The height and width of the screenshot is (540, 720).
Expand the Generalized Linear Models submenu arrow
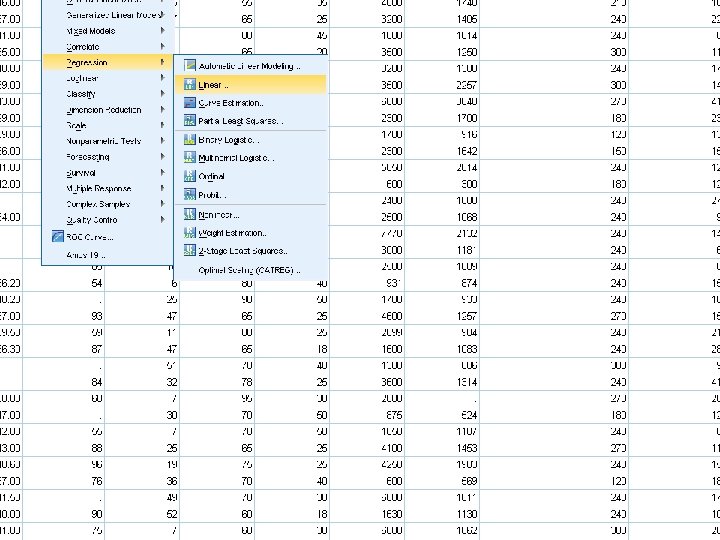click(x=162, y=15)
